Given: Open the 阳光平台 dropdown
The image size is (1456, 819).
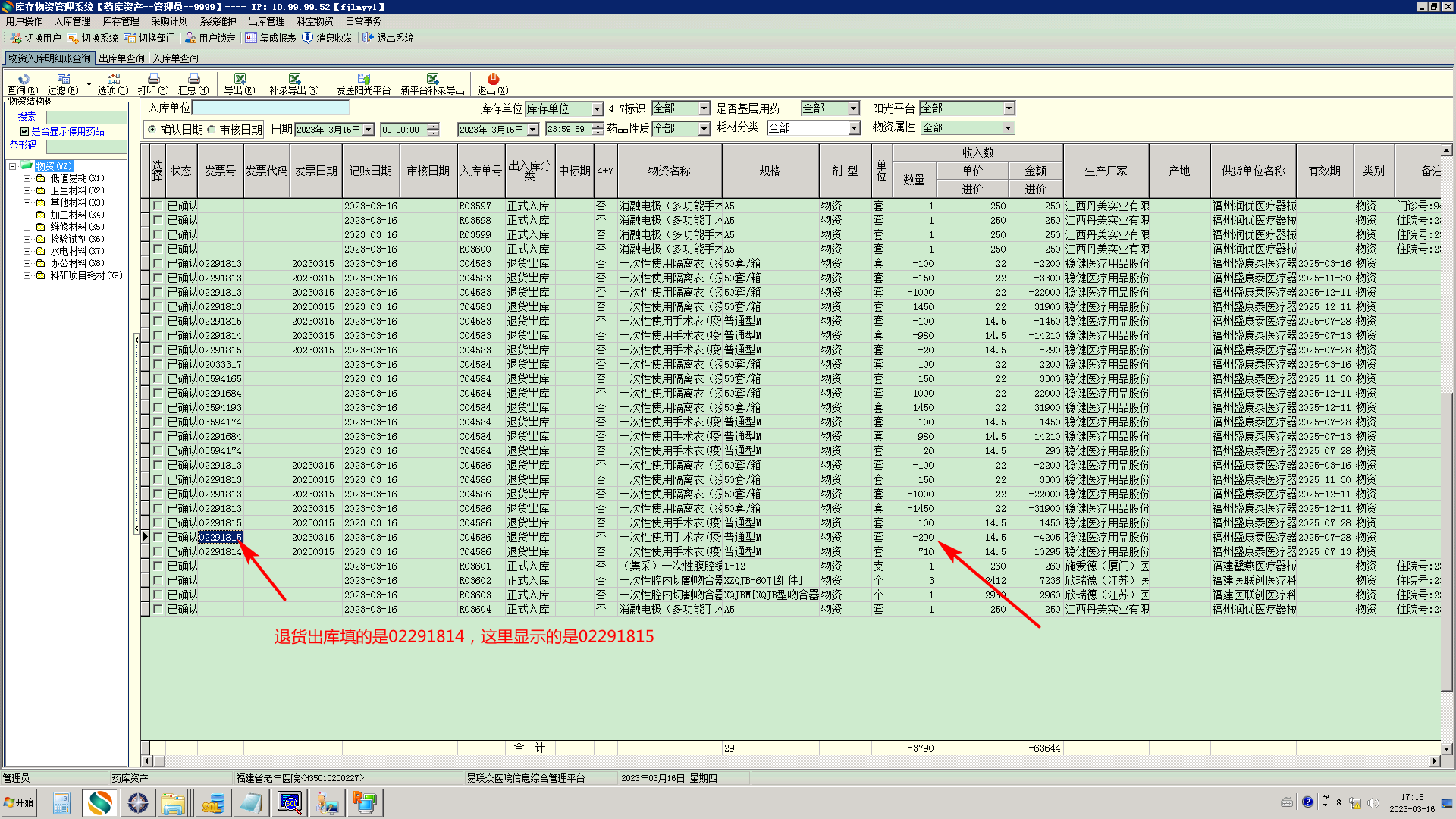Looking at the screenshot, I should click(1009, 108).
